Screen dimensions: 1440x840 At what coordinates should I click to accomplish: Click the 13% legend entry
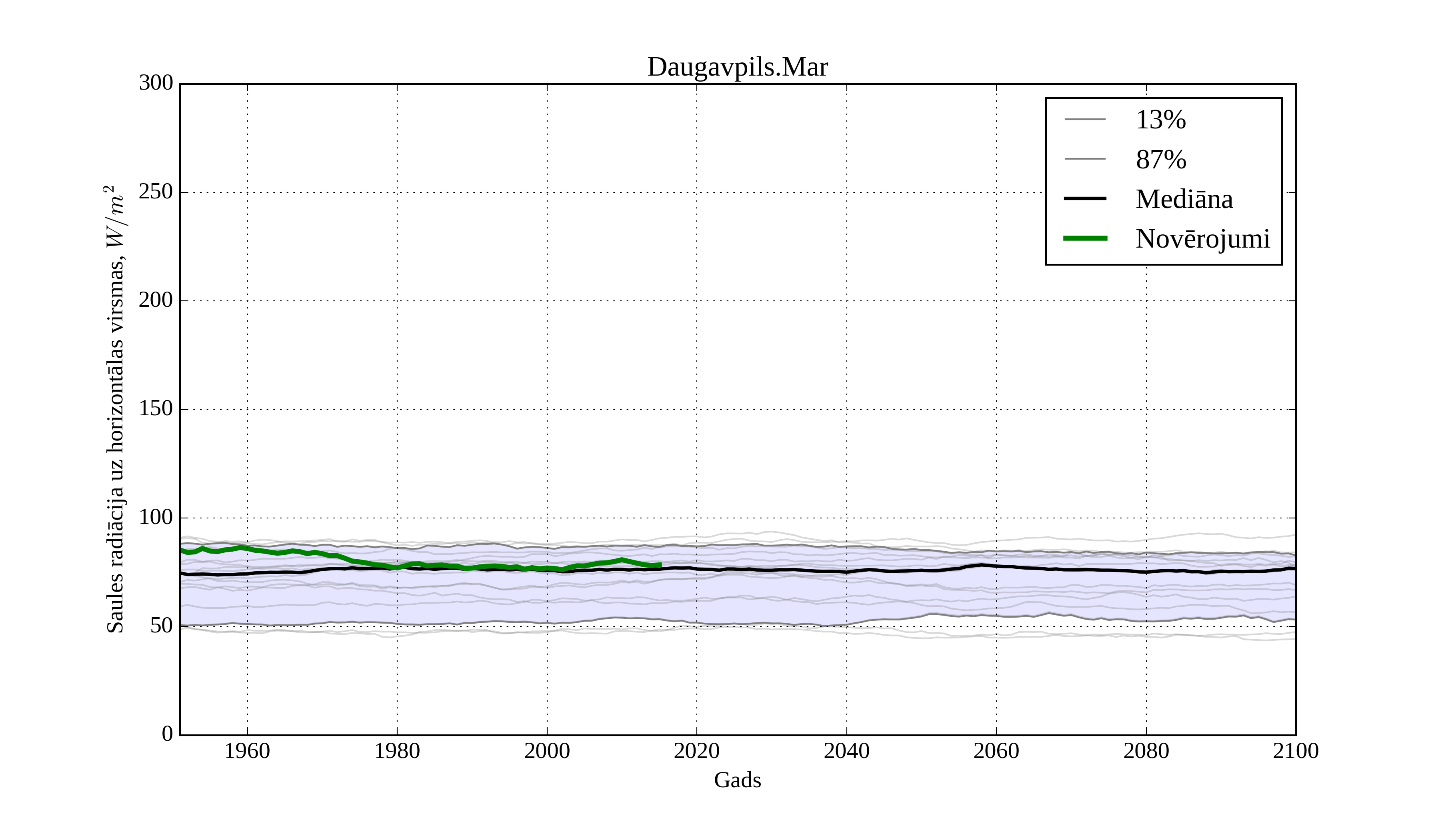(1160, 120)
